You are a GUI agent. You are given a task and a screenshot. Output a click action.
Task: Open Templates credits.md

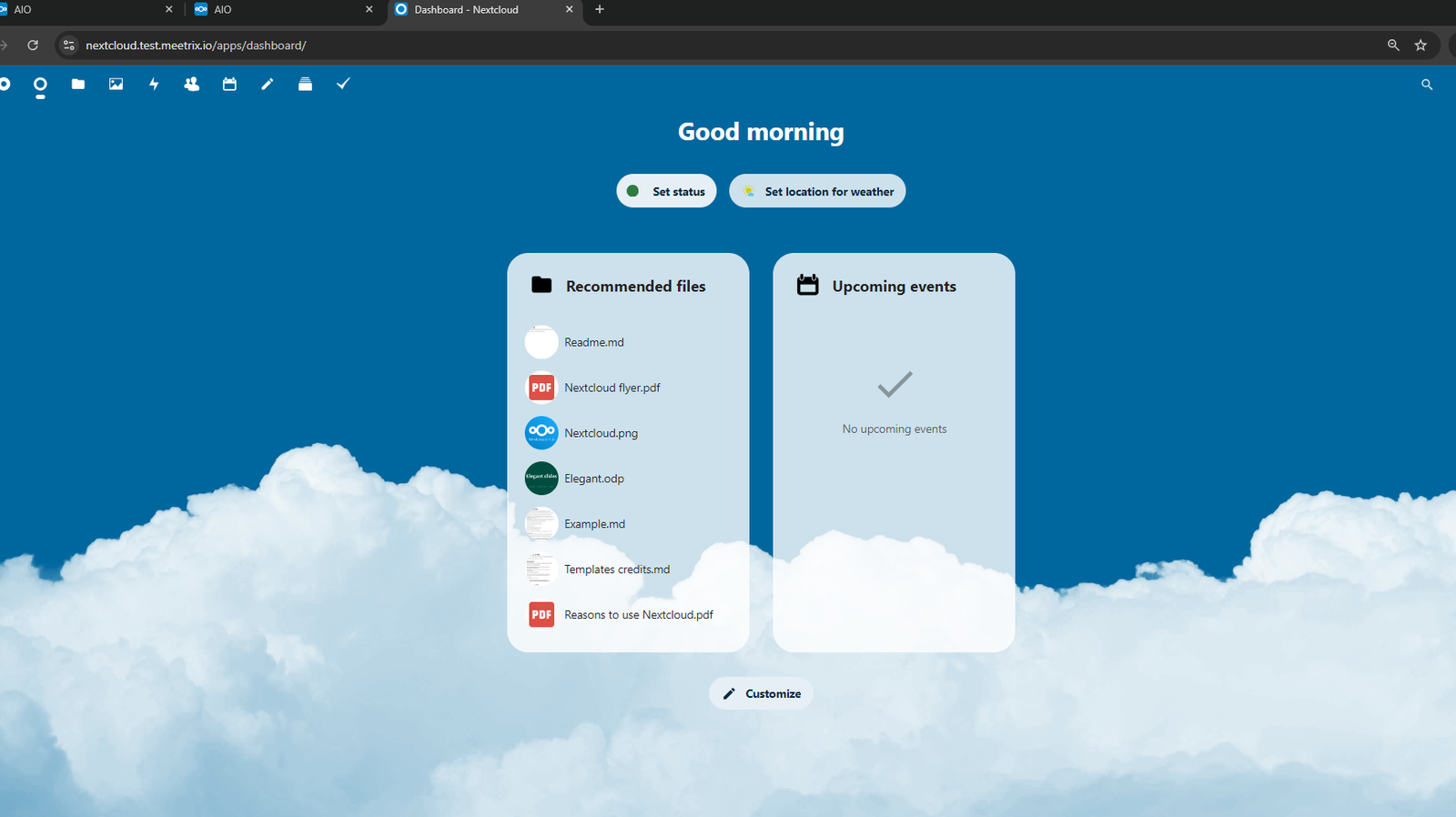628,570
